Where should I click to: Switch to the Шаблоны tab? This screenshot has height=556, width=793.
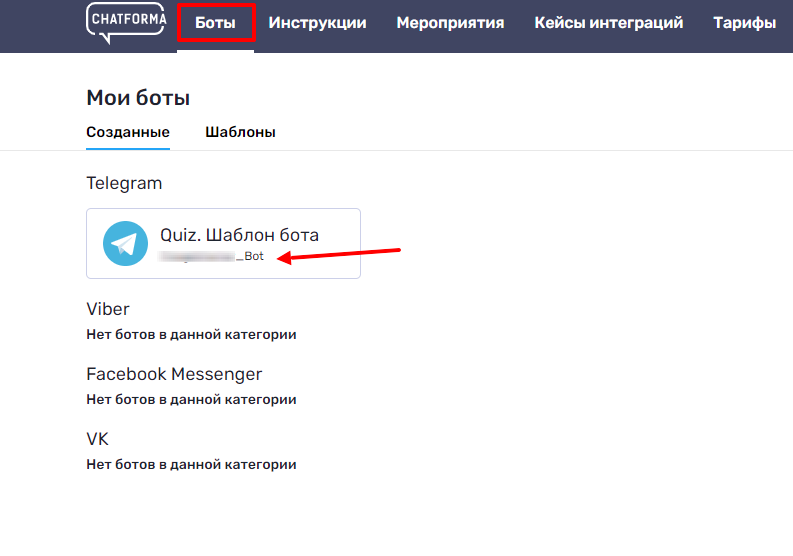(x=240, y=132)
